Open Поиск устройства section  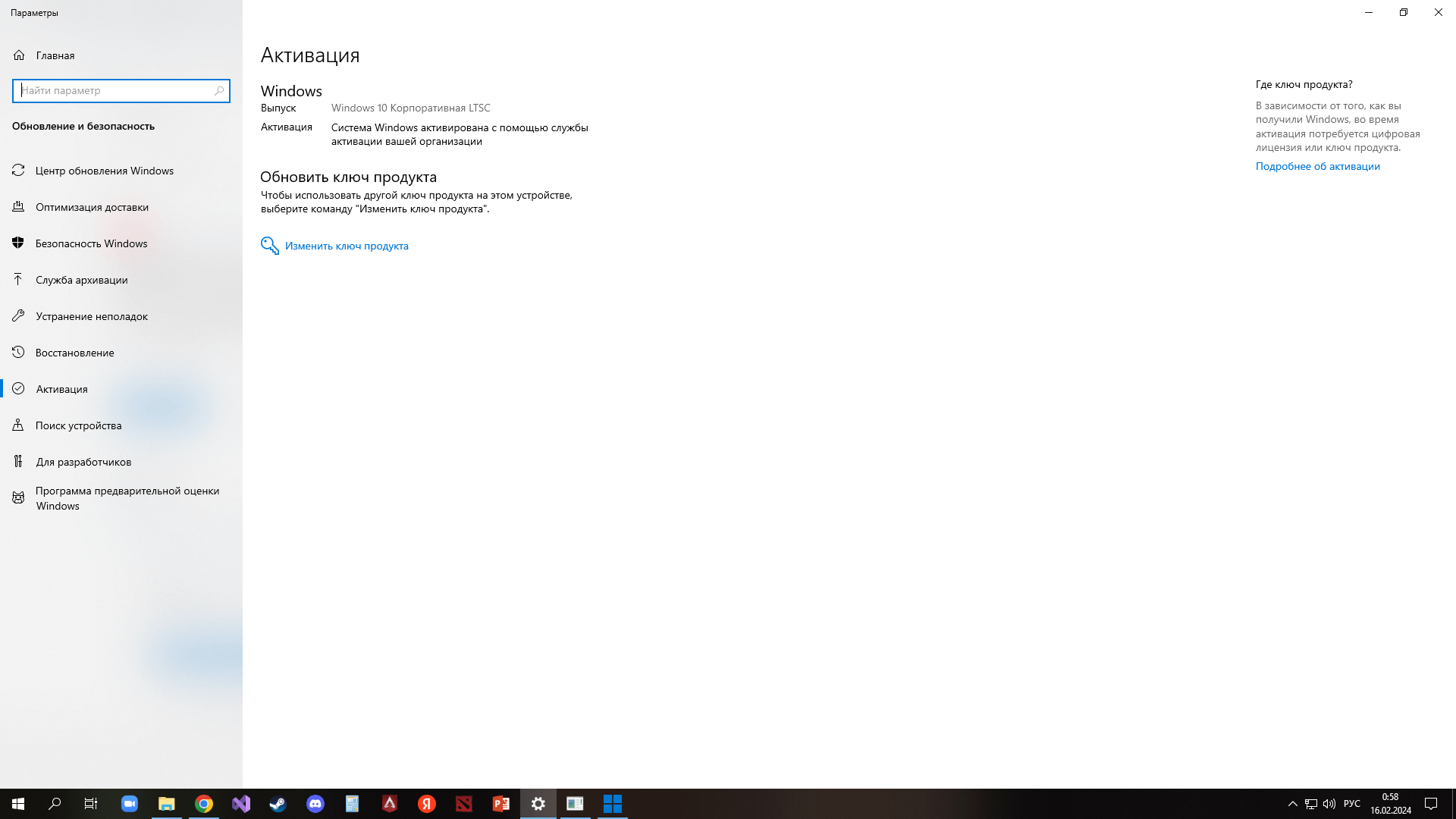point(121,425)
